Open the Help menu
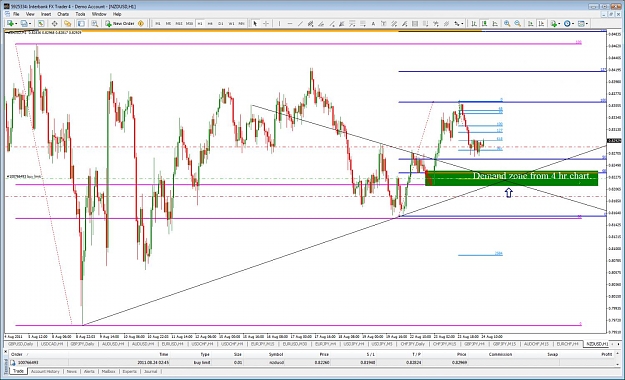 pos(117,14)
